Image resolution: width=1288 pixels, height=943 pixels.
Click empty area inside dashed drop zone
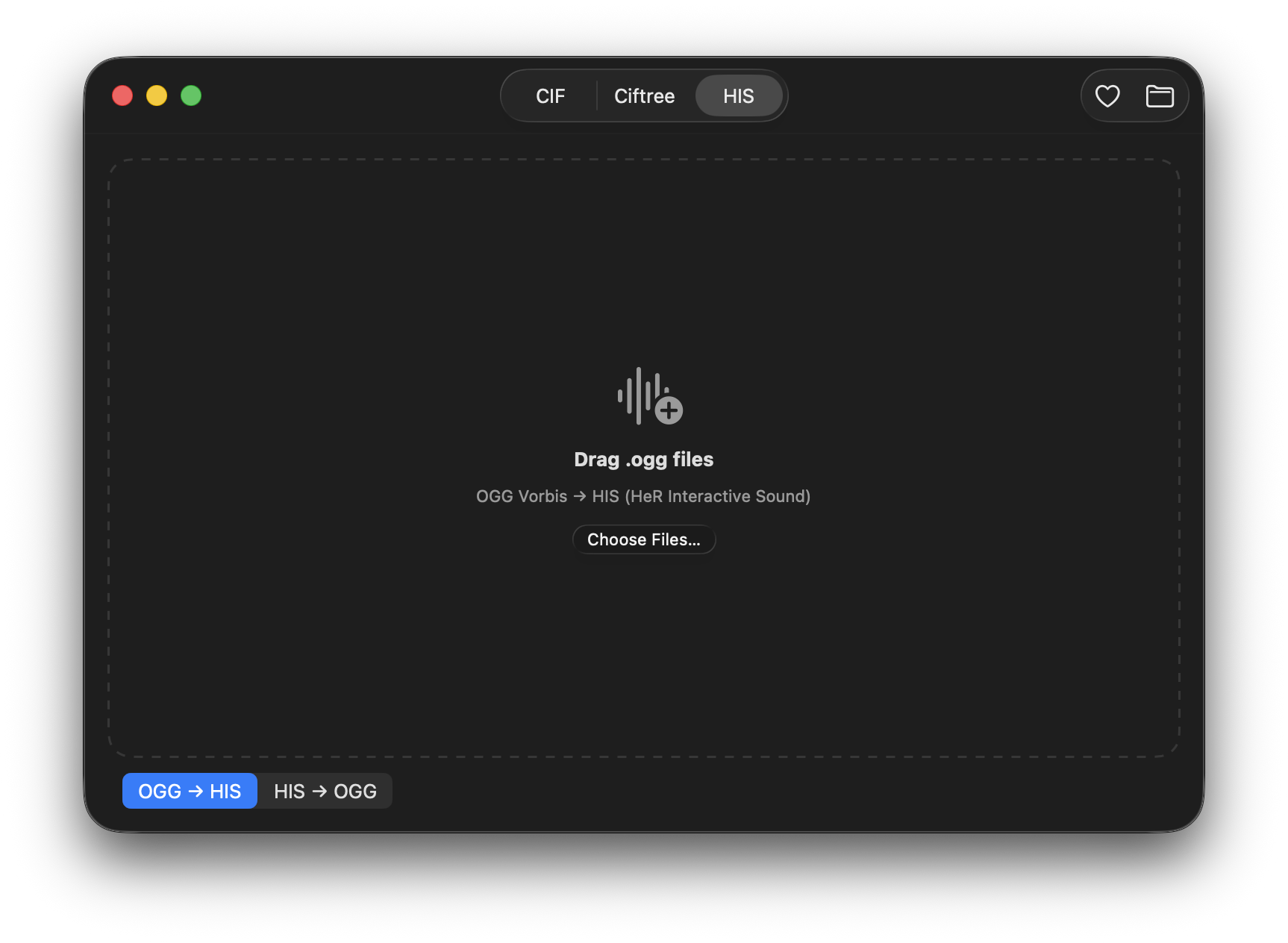click(x=373, y=298)
